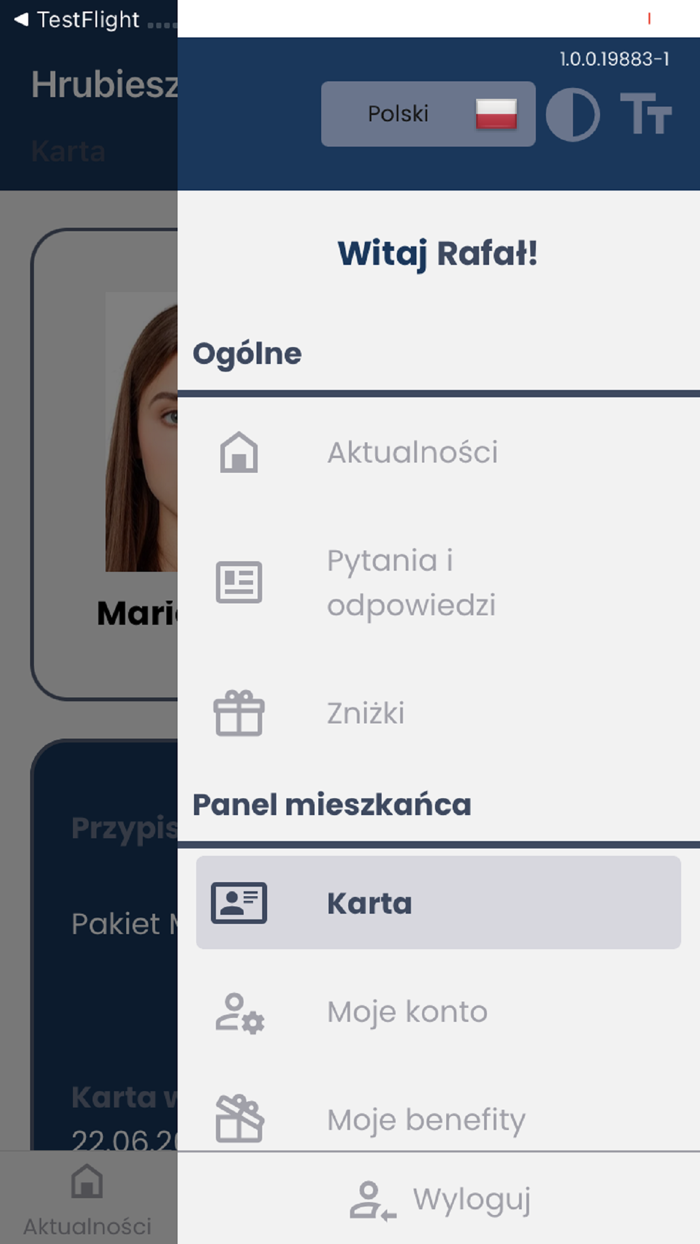Toggle high contrast mode
This screenshot has height=1244, width=700.
[x=573, y=113]
